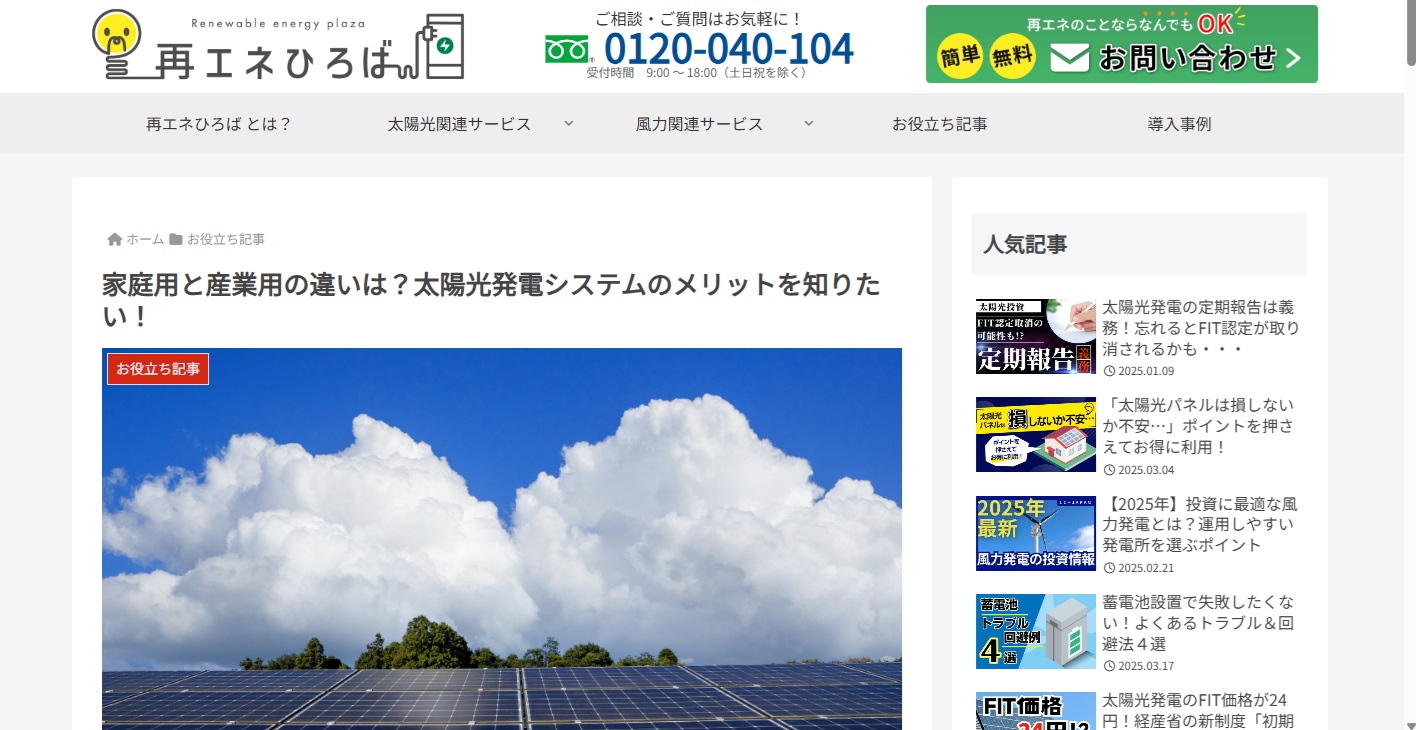Click the date 2025.03.04
1416x730 pixels.
click(1146, 469)
